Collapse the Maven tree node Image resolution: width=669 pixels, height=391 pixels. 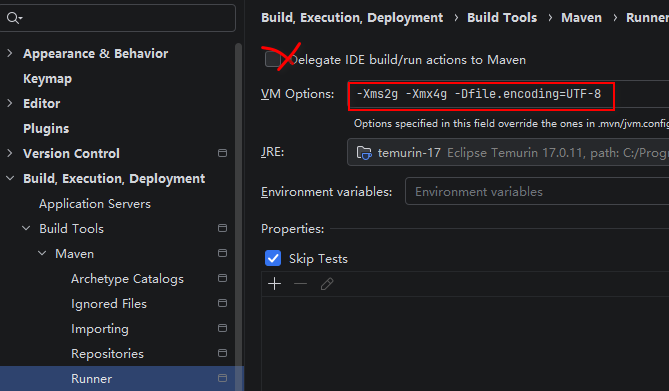pyautogui.click(x=42, y=253)
